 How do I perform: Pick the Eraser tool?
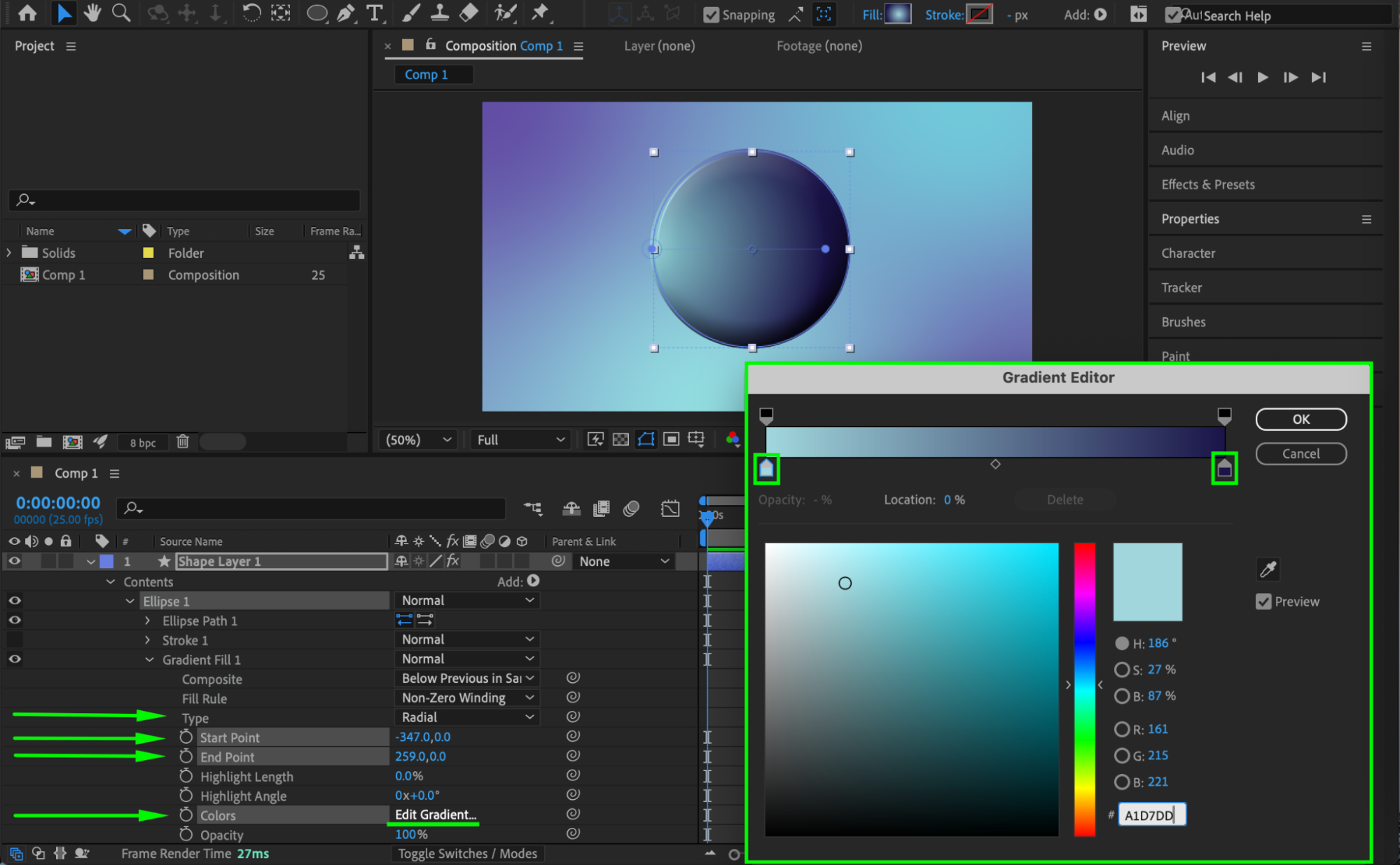469,13
